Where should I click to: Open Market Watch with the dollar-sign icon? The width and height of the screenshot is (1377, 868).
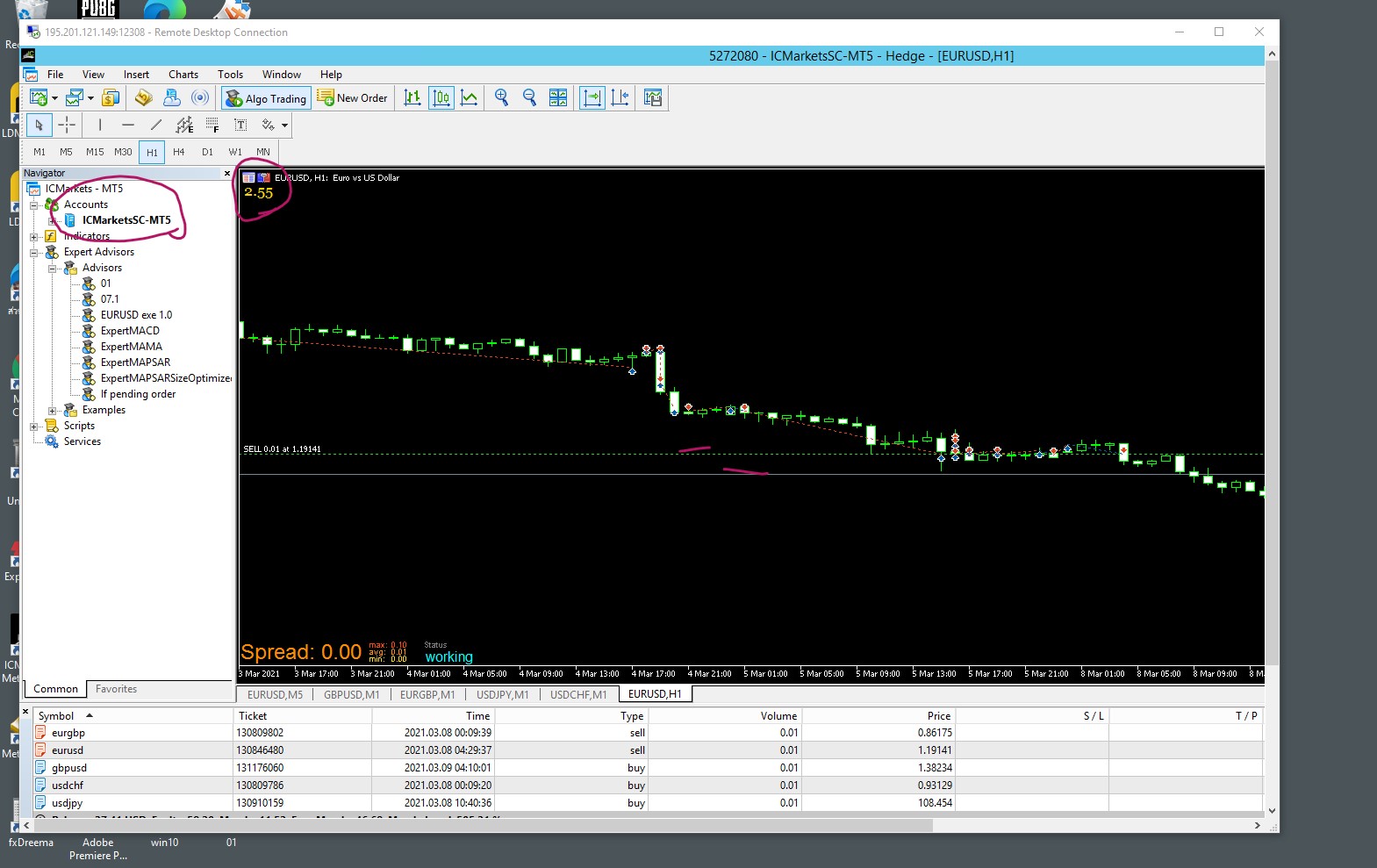coord(111,97)
